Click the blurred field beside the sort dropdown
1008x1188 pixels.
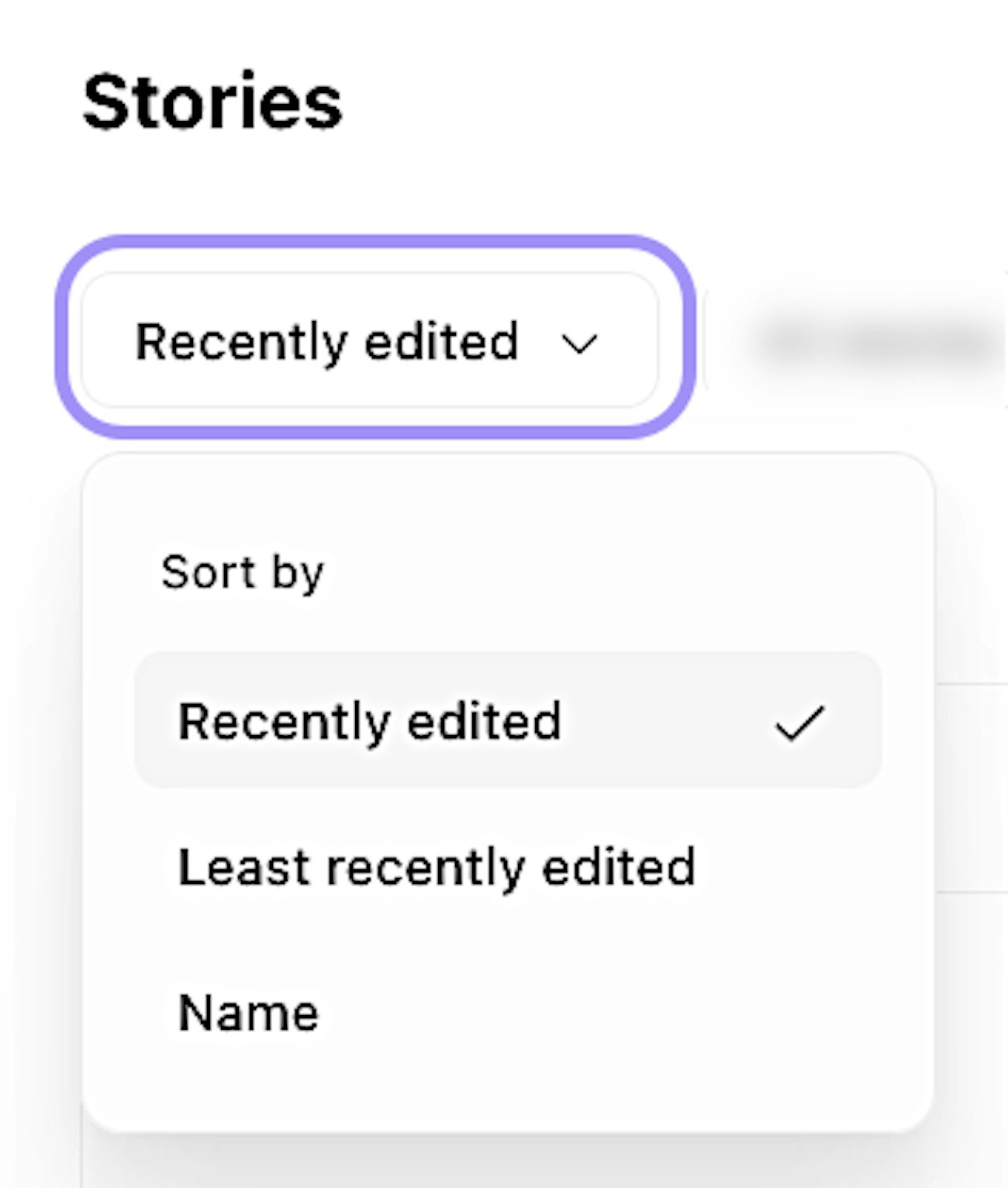[868, 341]
